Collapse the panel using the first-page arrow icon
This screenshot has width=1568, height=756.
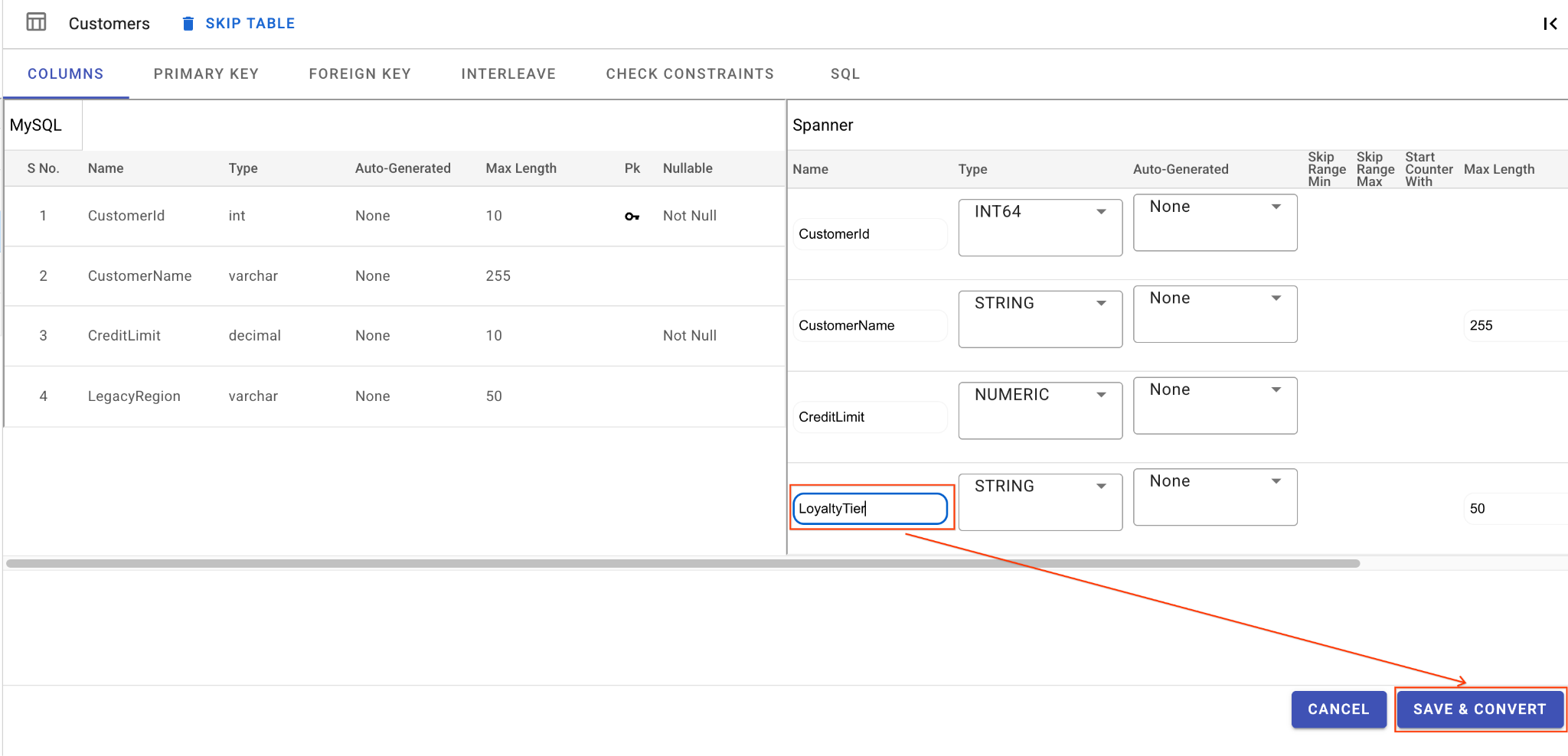point(1550,24)
